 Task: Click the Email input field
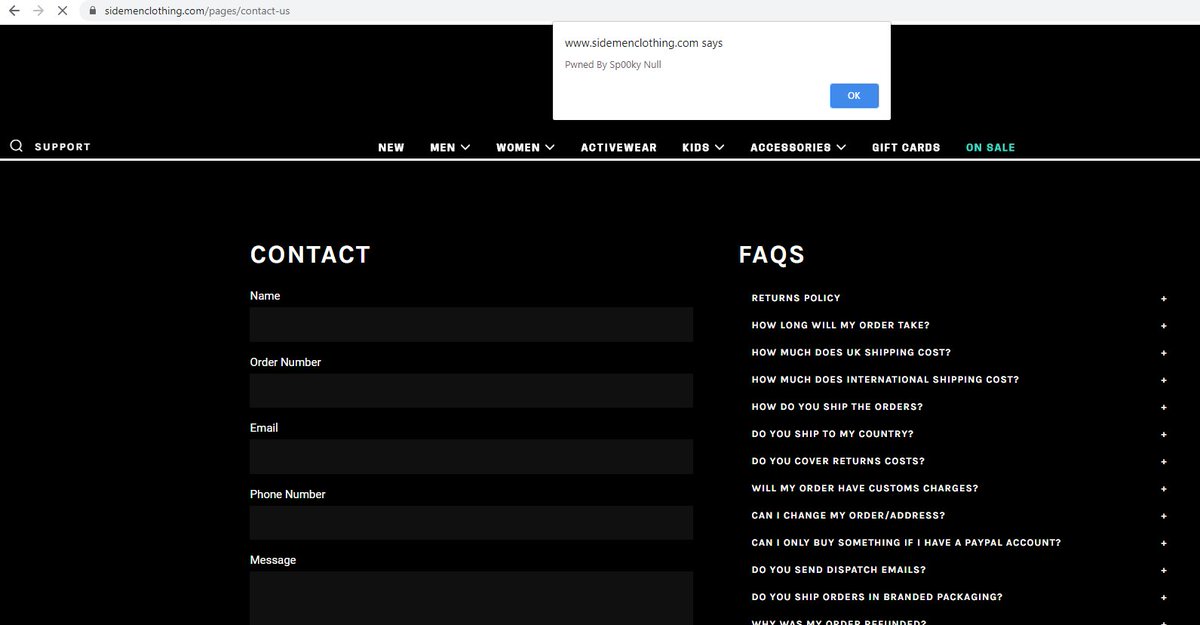pos(471,457)
